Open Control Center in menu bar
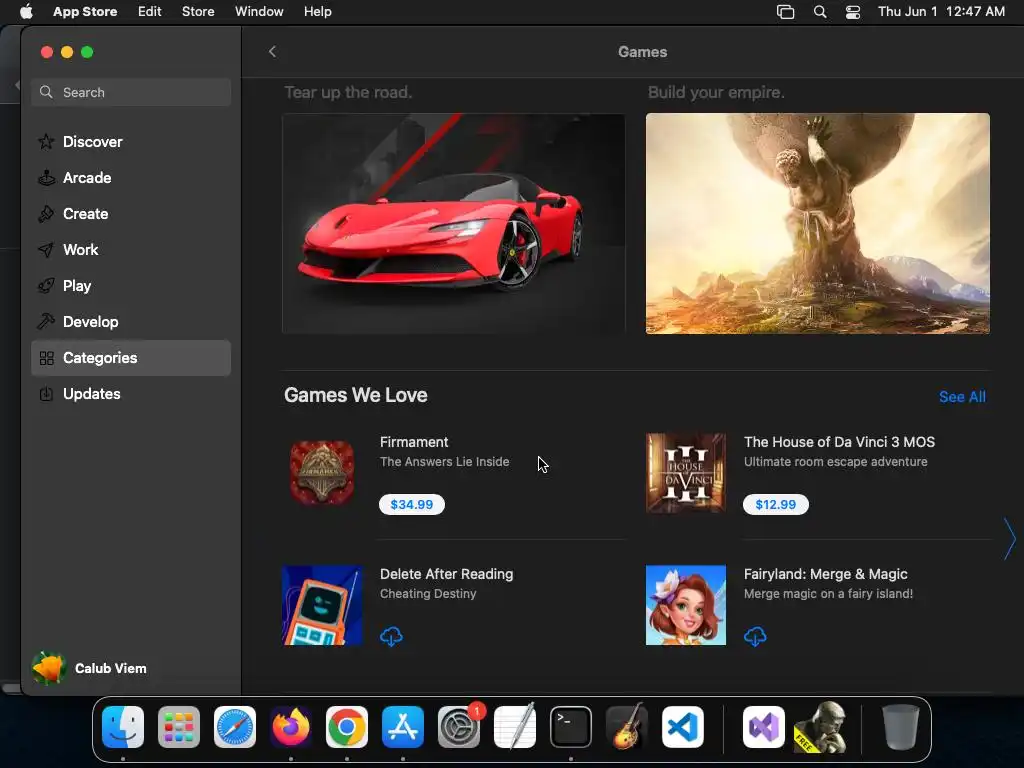The image size is (1024, 768). click(853, 12)
